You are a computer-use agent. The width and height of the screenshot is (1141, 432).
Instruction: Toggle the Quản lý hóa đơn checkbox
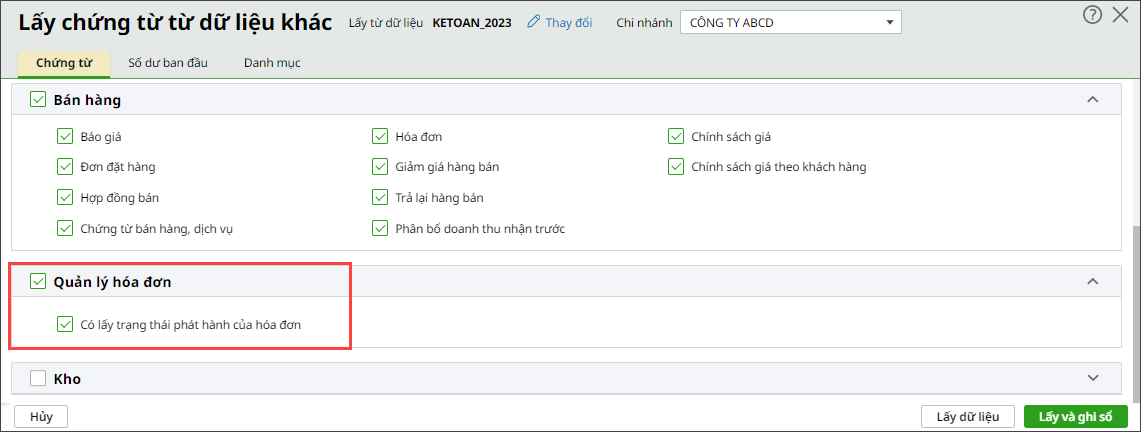[38, 281]
